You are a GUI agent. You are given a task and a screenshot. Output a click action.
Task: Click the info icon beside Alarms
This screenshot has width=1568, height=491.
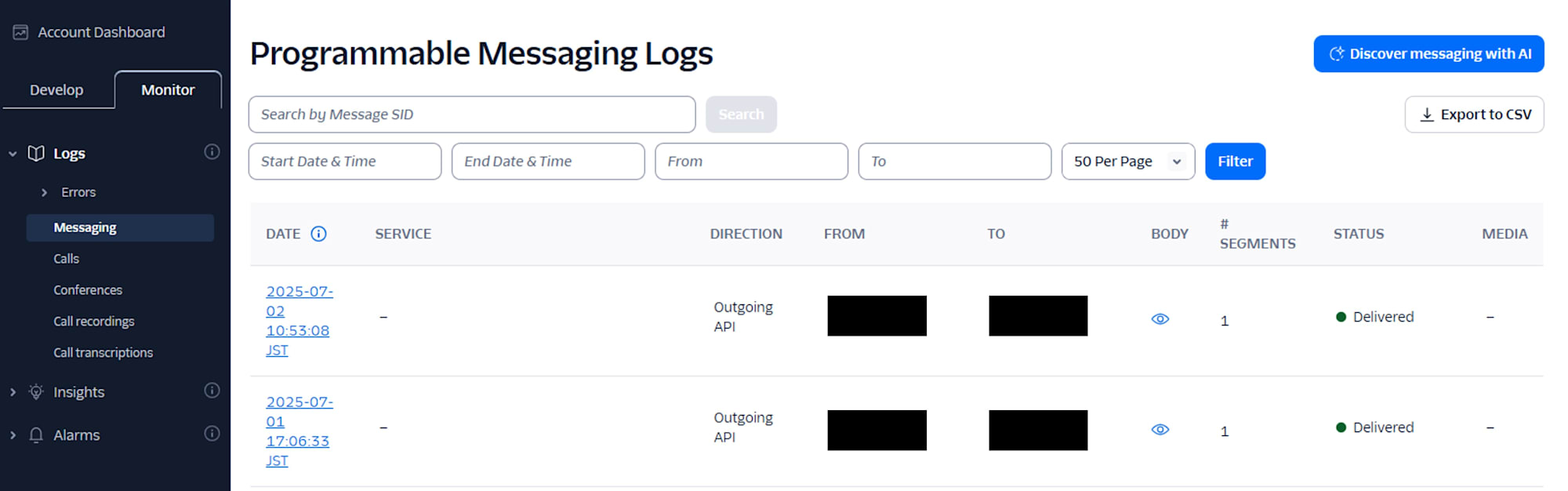212,434
